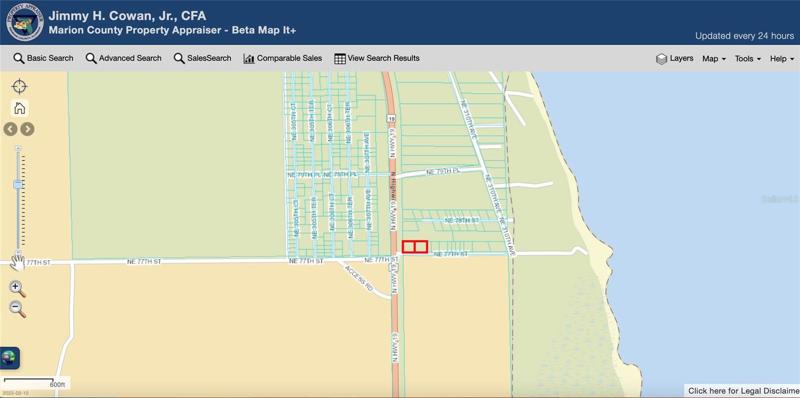Open Comparable Sales

[x=283, y=58]
